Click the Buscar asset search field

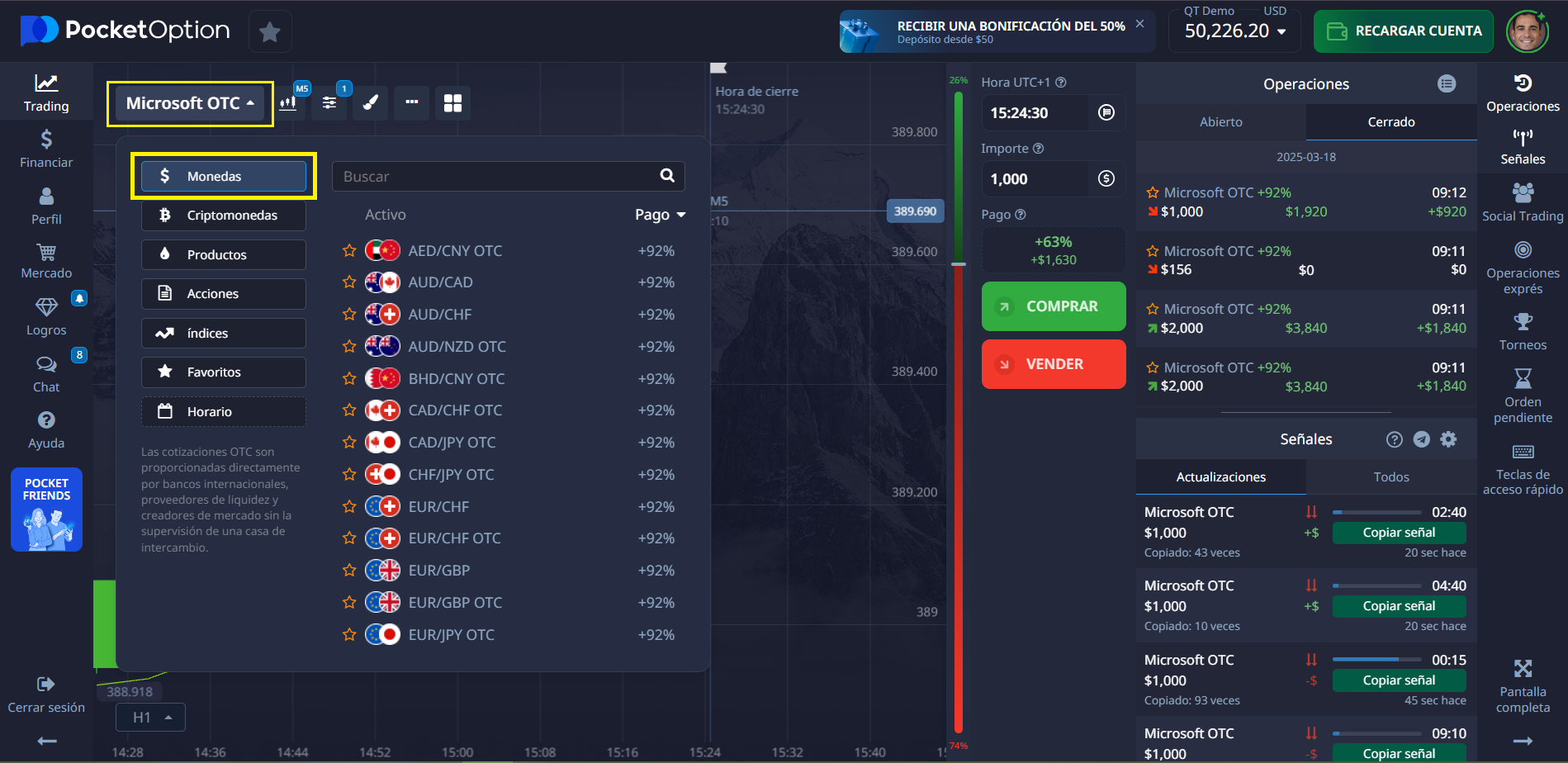coord(495,176)
